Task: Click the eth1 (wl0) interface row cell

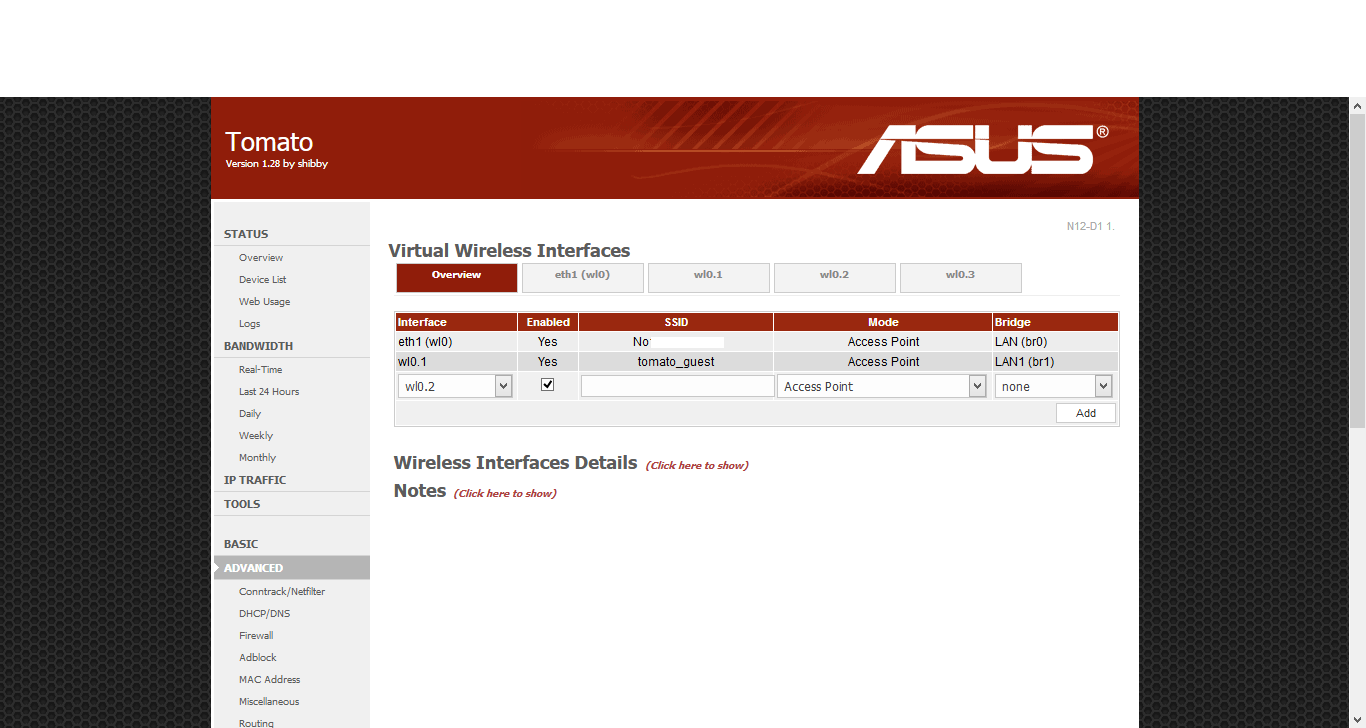Action: 456,342
